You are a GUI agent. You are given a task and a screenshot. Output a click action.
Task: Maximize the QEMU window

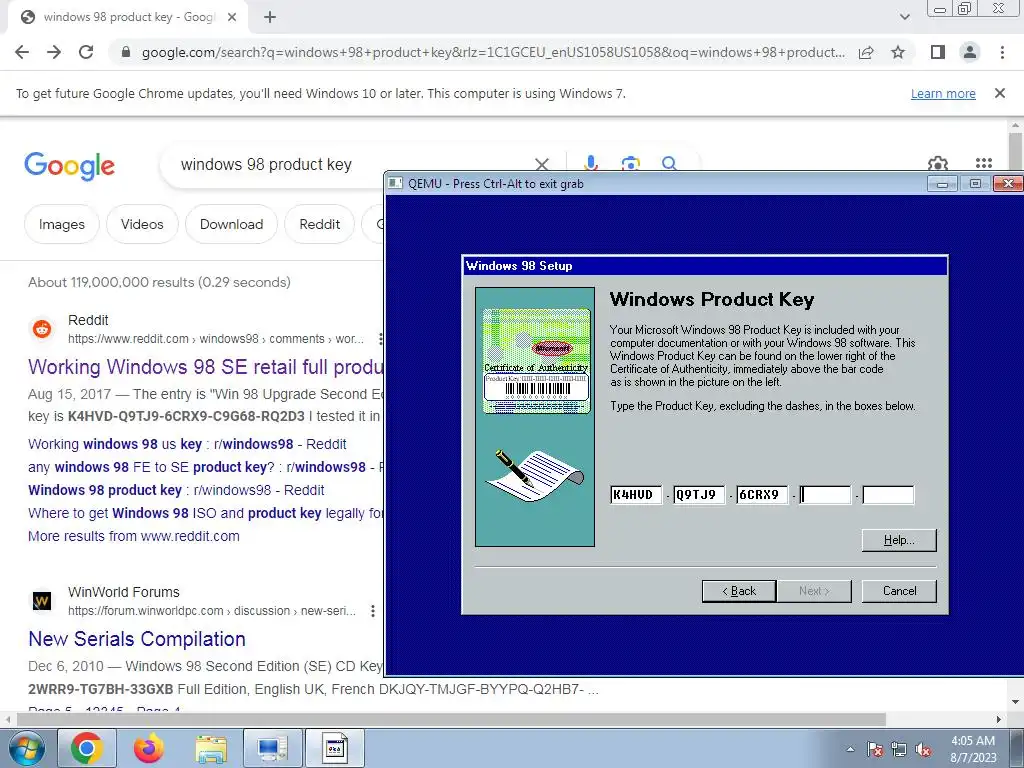pyautogui.click(x=975, y=184)
